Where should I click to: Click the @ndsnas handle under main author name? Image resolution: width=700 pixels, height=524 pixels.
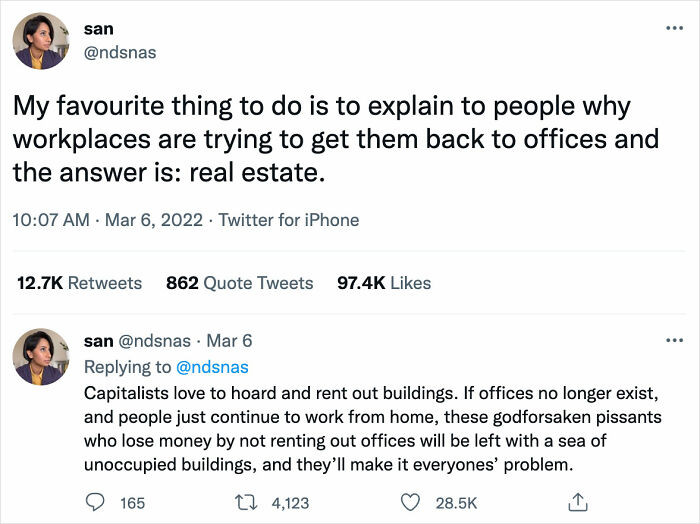pyautogui.click(x=120, y=52)
